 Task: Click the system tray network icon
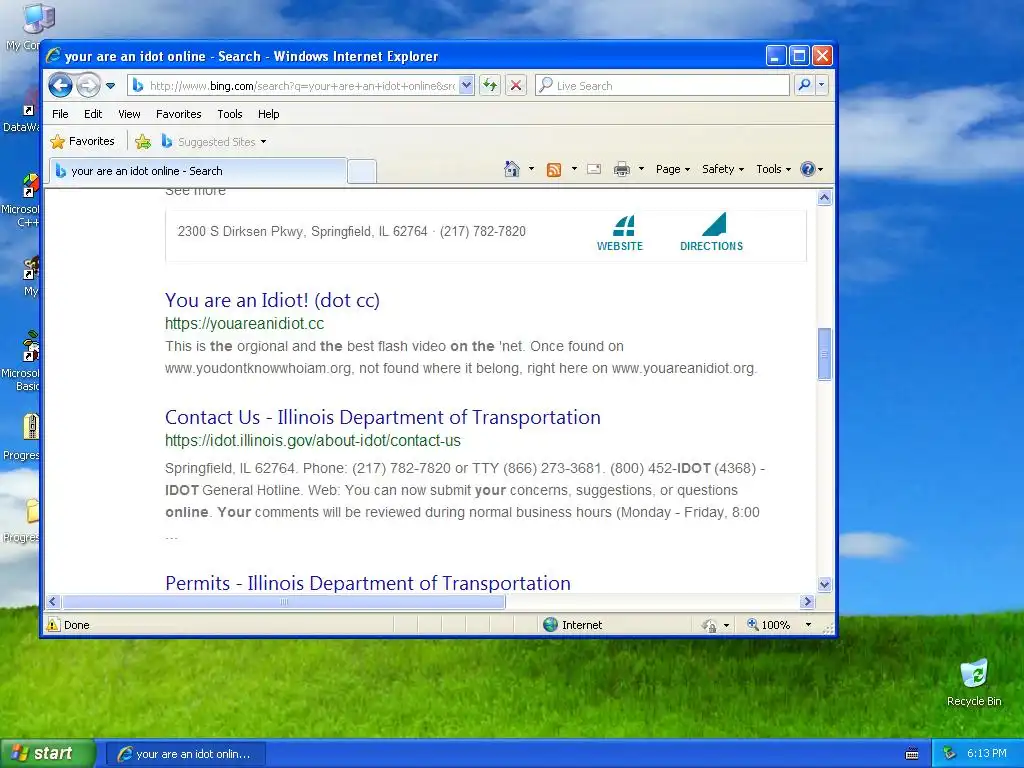pos(950,754)
